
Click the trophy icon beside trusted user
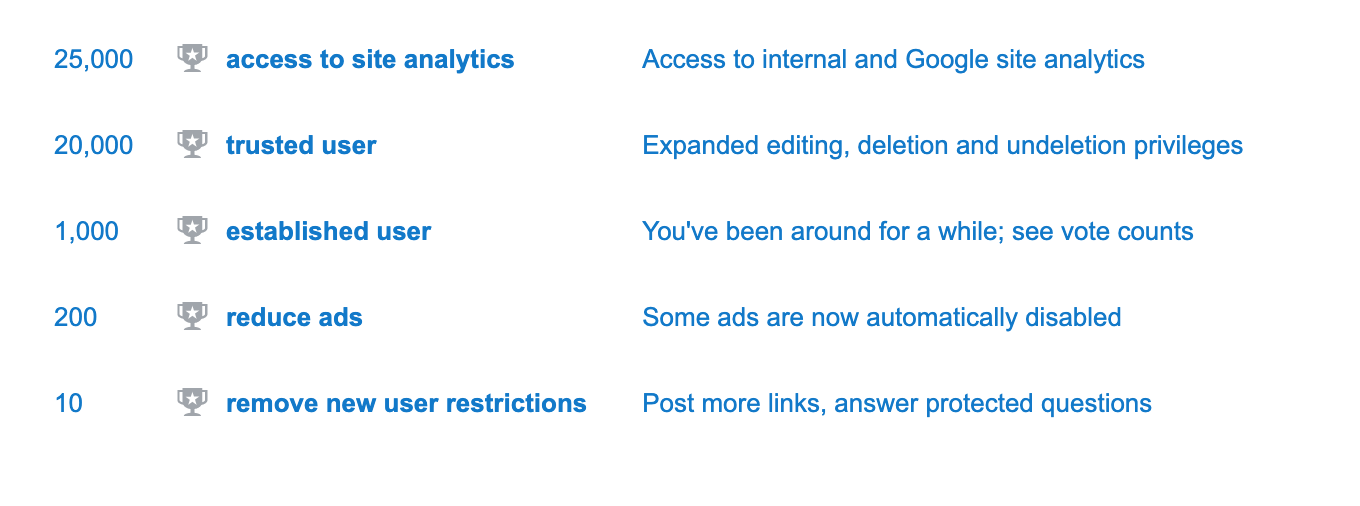pyautogui.click(x=192, y=145)
